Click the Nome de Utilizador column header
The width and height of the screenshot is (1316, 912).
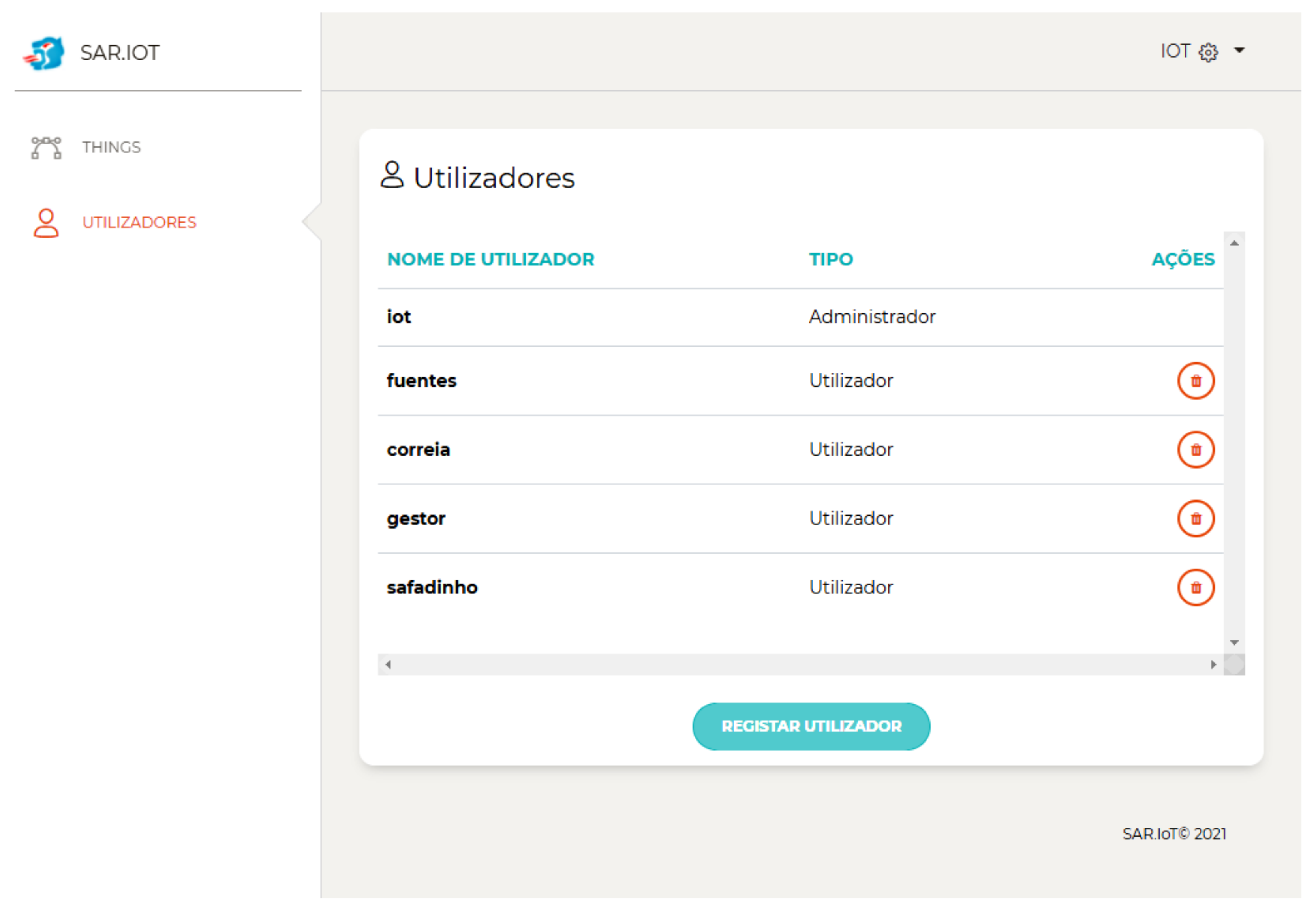tap(490, 259)
